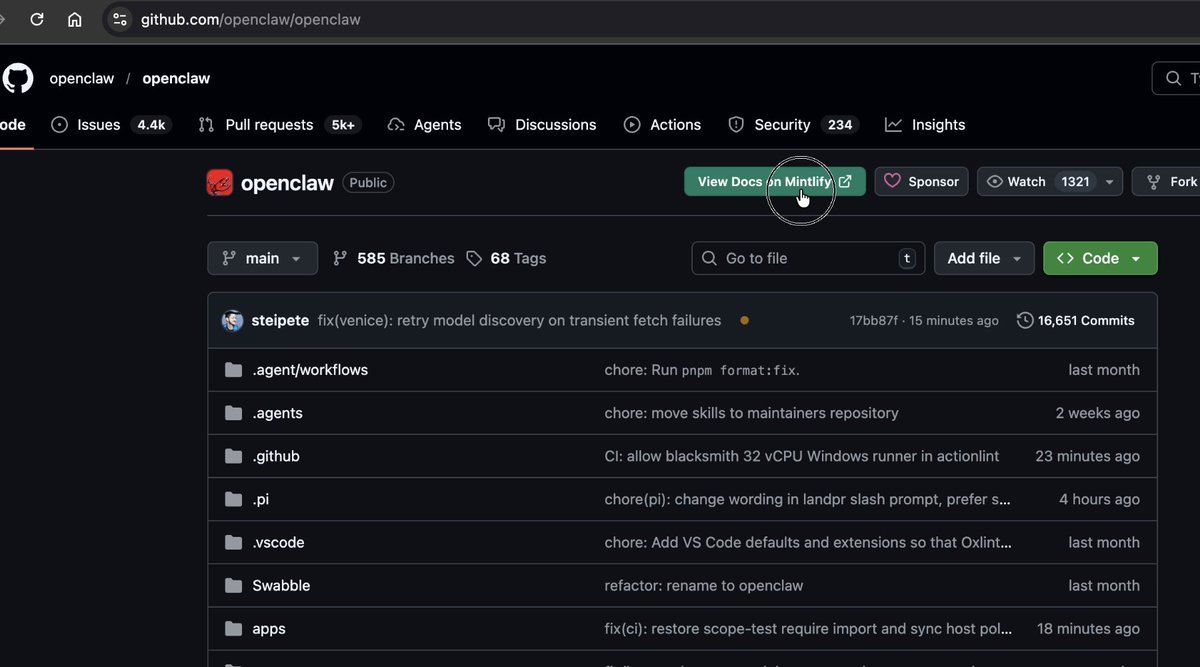Open the Swabble folder icon
The image size is (1200, 667).
click(234, 585)
